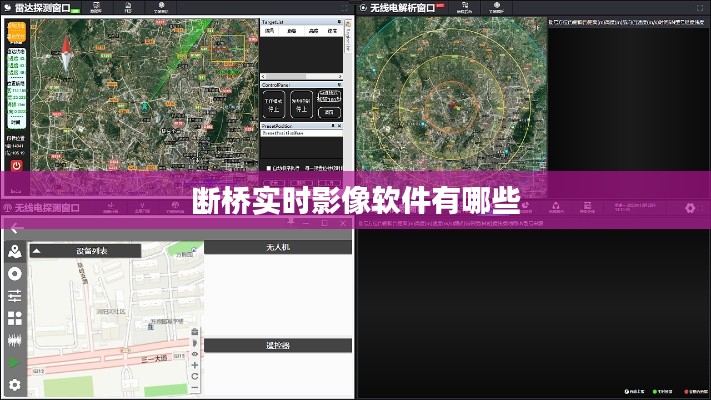The image size is (711, 400).
Task: Click the PresetPosition list name header
Action: [x=302, y=133]
